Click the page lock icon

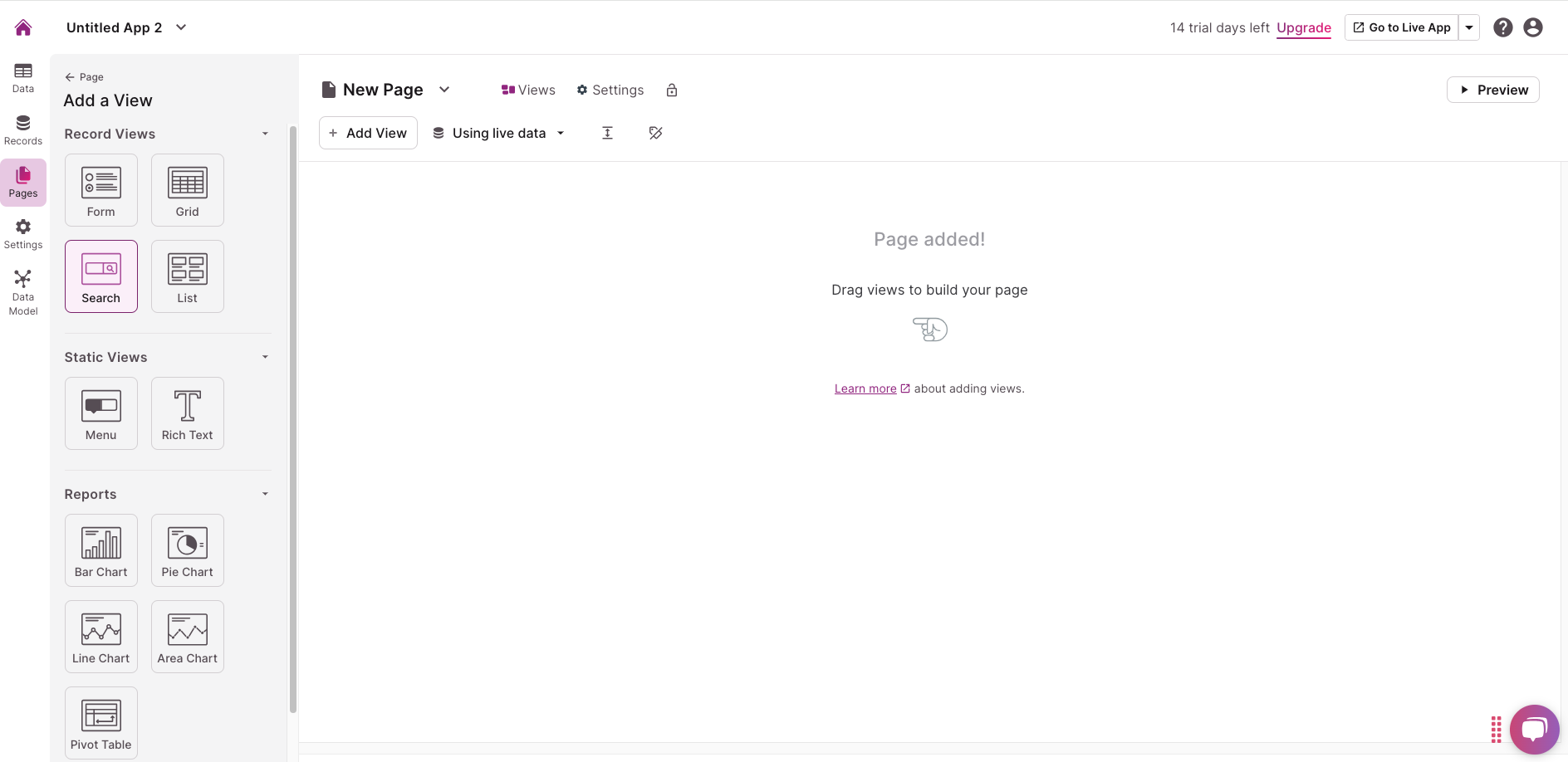click(672, 90)
